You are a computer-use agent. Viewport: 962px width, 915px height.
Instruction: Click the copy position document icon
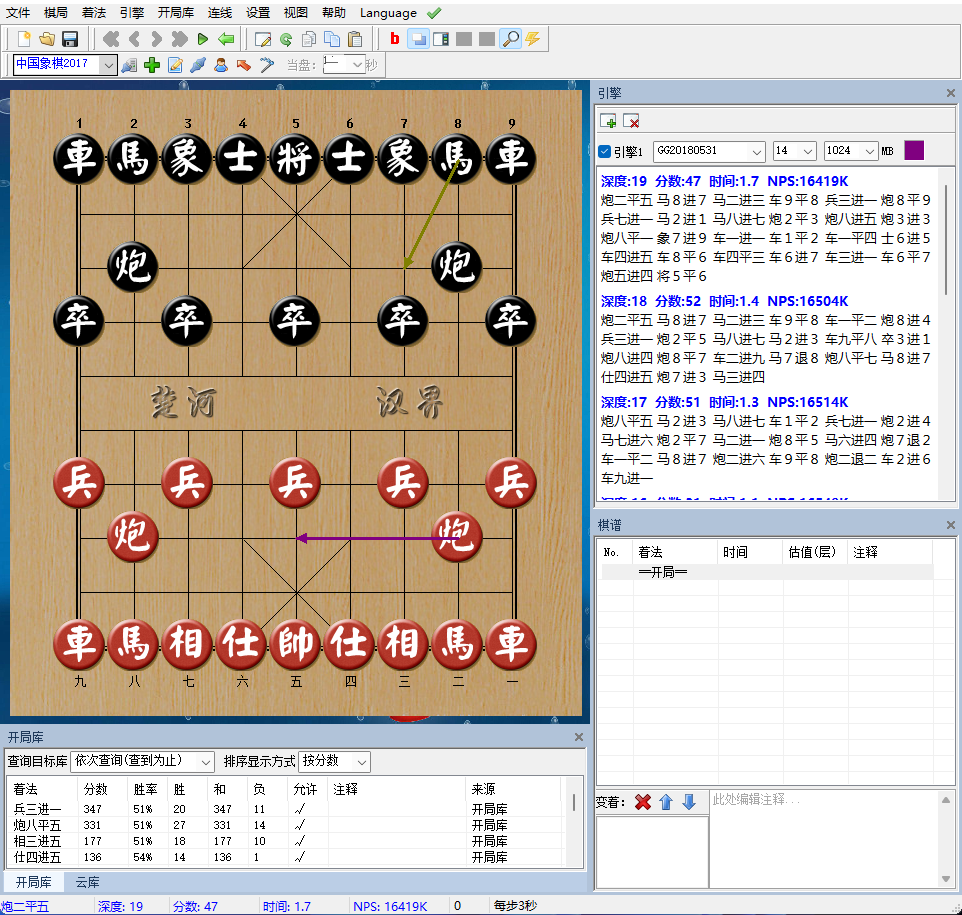(309, 39)
